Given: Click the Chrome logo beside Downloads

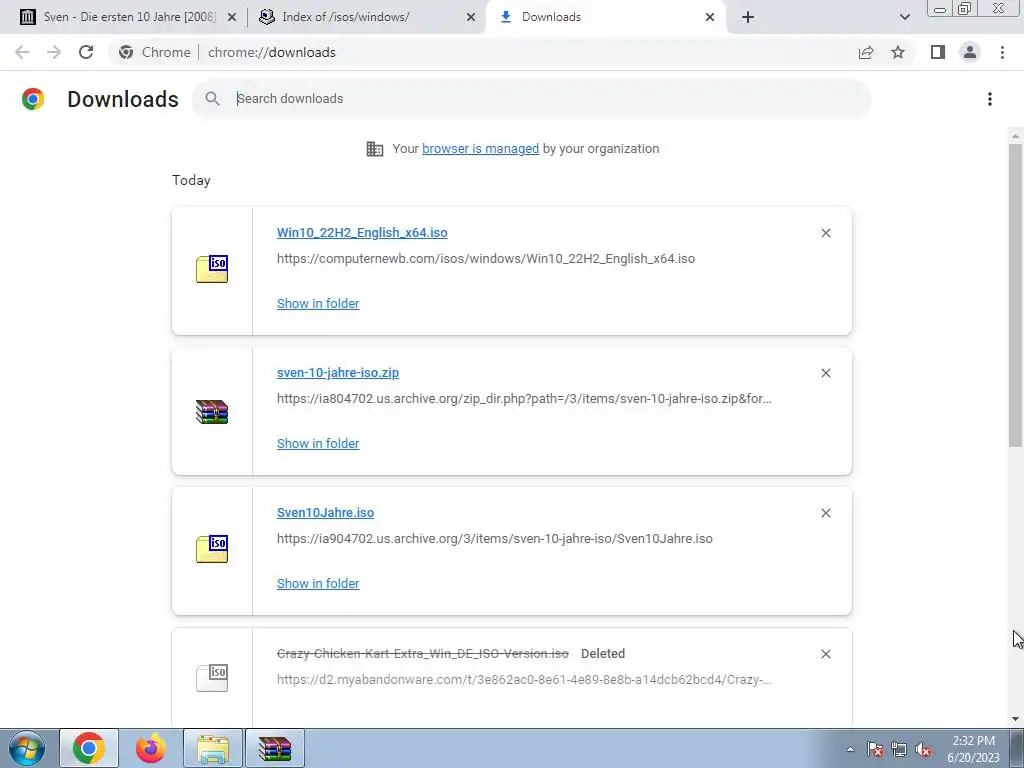Looking at the screenshot, I should coord(33,99).
